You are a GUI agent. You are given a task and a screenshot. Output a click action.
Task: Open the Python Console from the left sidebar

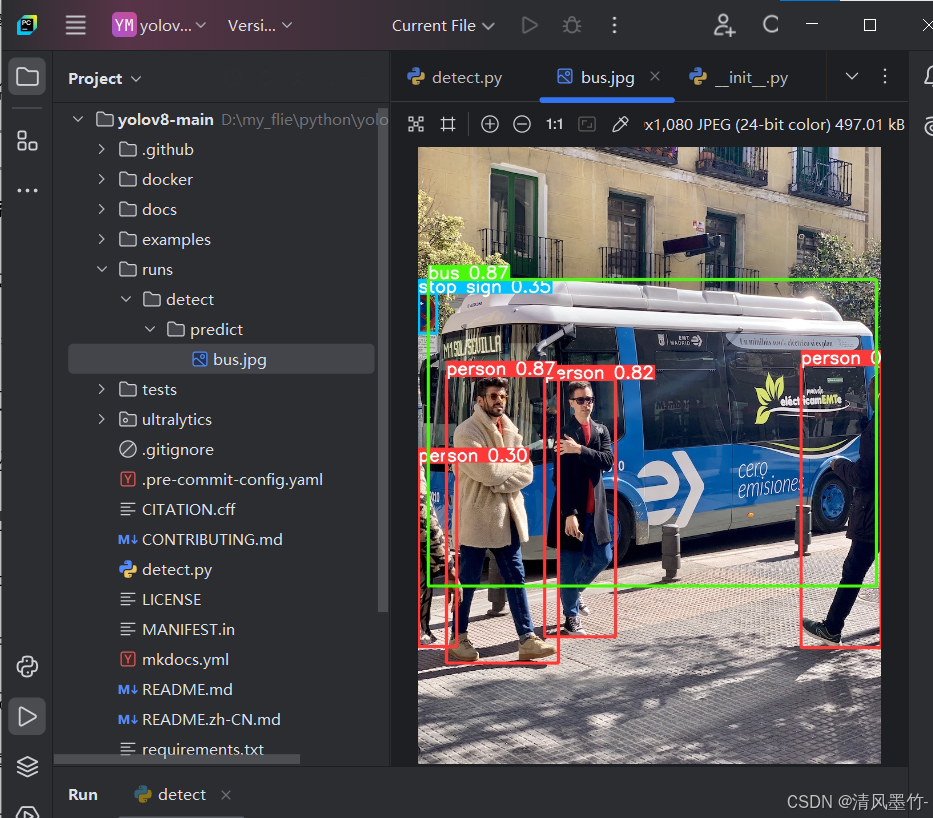(x=26, y=666)
